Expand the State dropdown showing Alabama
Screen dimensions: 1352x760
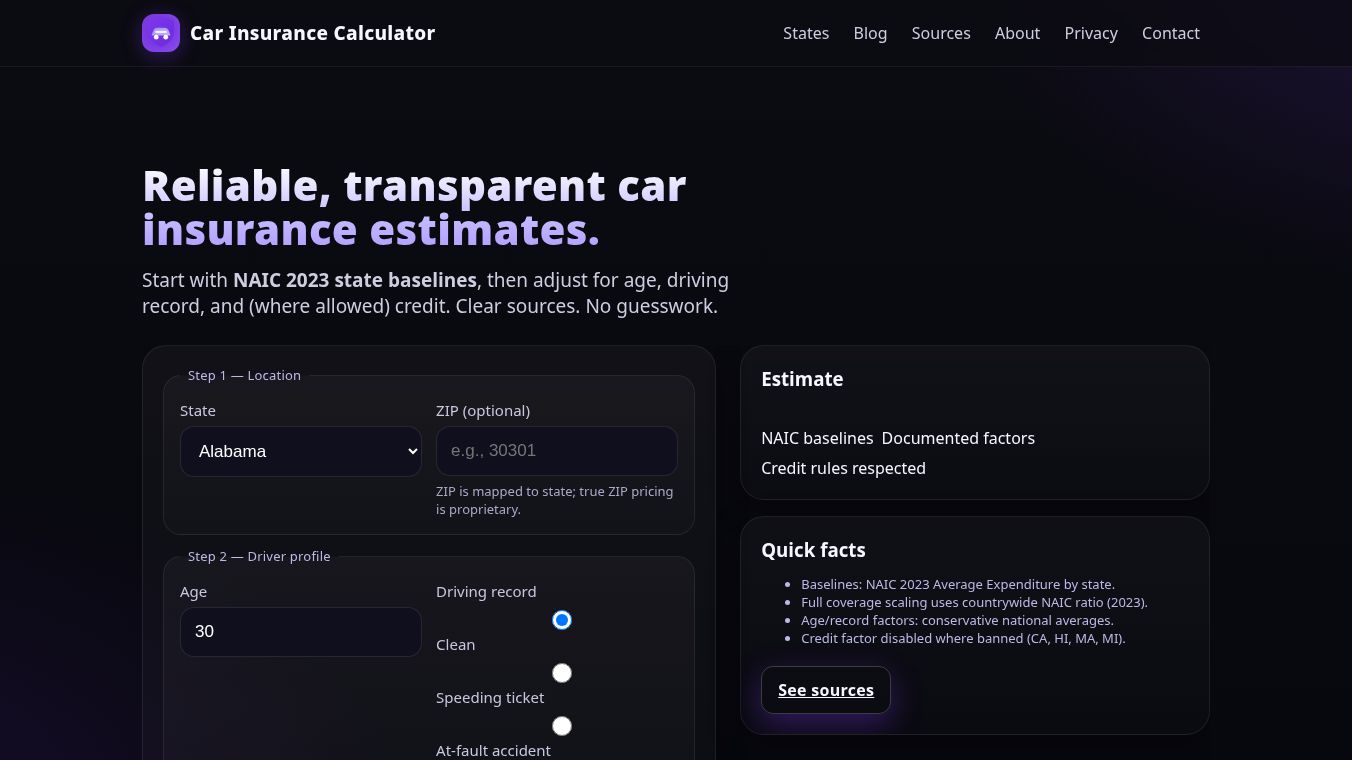[301, 451]
